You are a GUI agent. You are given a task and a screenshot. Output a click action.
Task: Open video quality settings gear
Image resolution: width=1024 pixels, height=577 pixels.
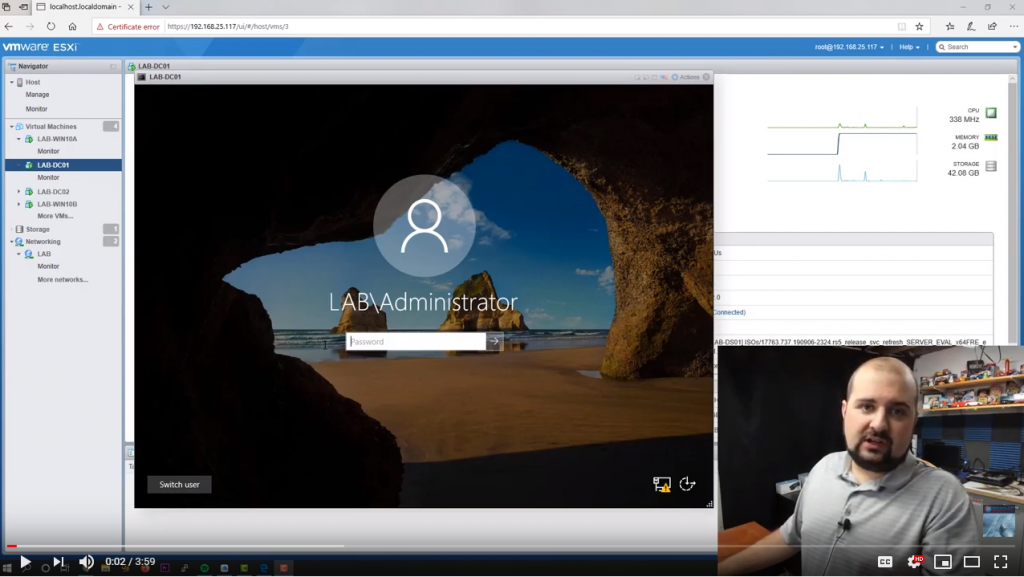pos(913,562)
